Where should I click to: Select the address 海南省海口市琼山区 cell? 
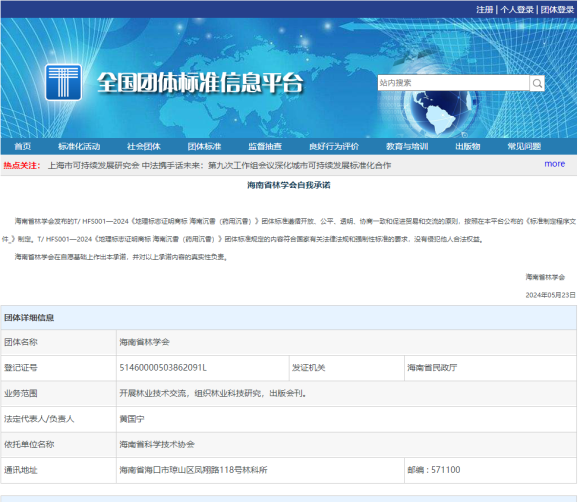tap(260, 470)
